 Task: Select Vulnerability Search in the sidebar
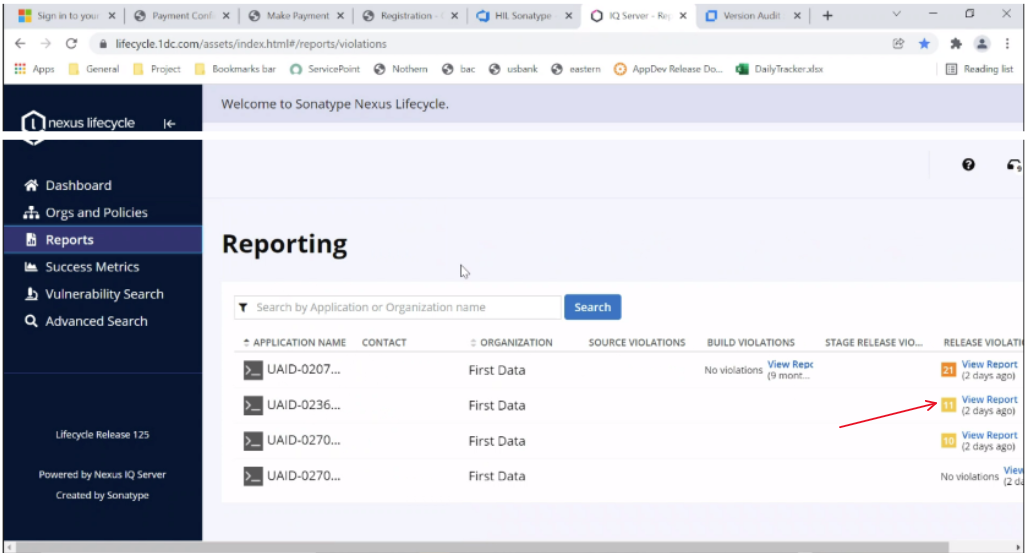(x=103, y=294)
